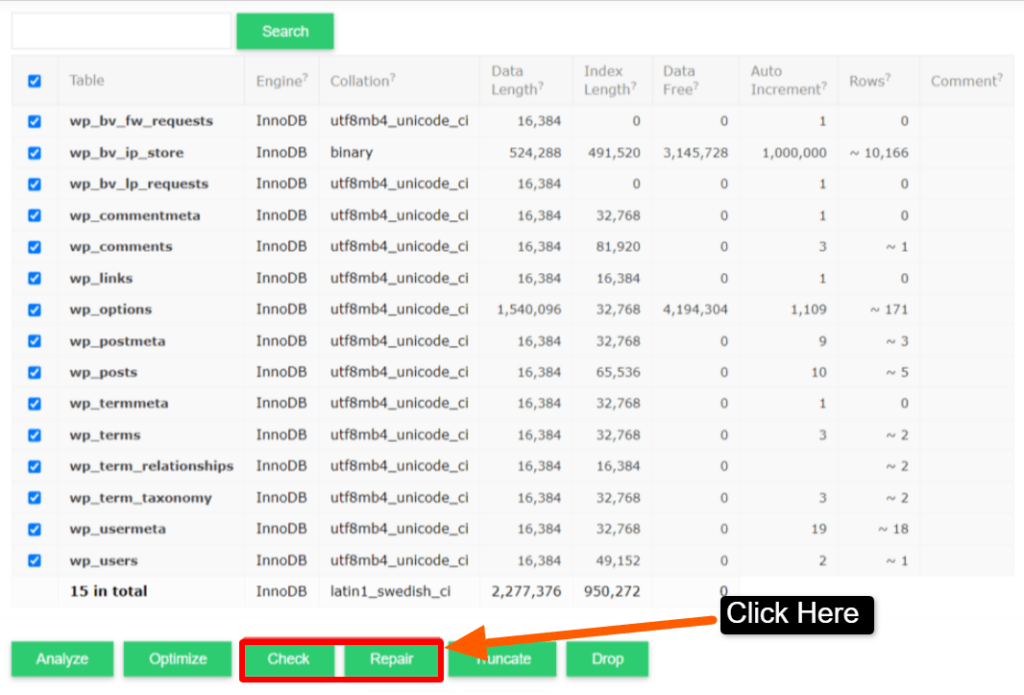Uncheck the wp_bv_ip_store row checkbox
Viewport: 1024px width, 695px height.
tap(35, 153)
